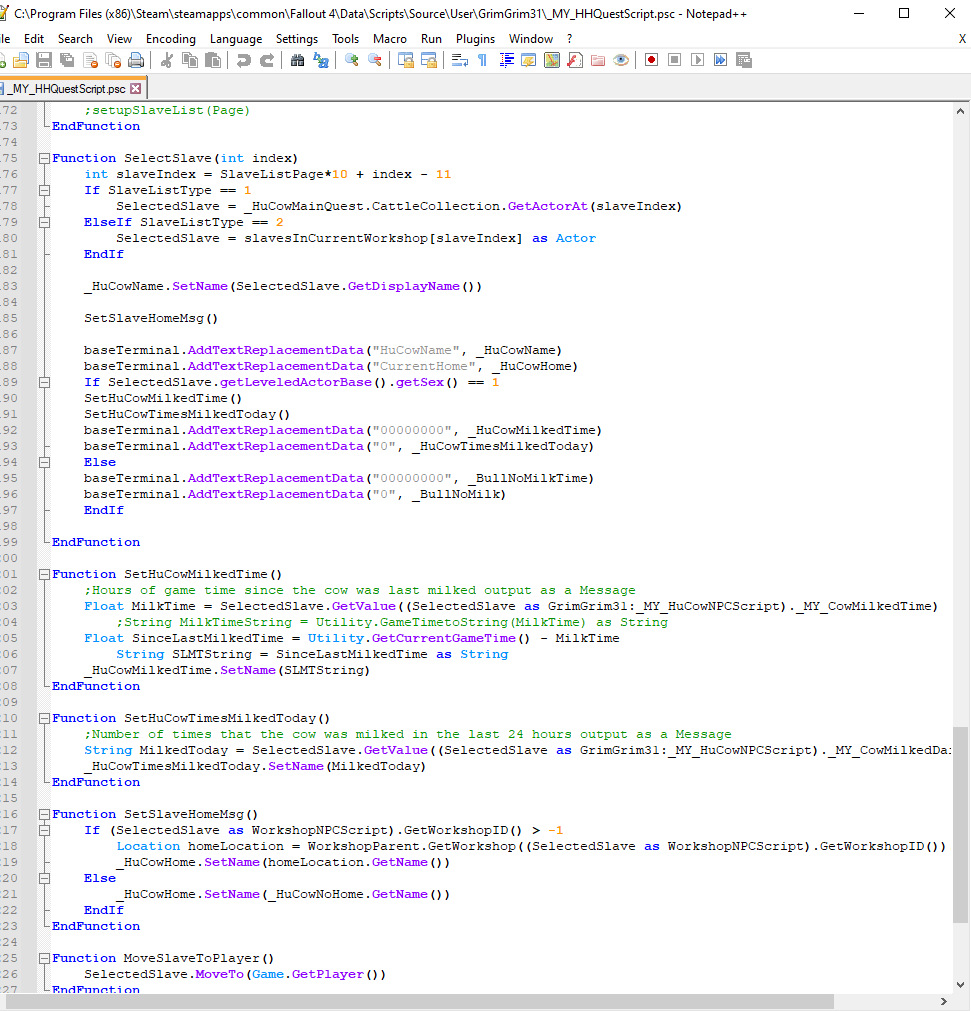Open the Macro menu
Viewport: 971px width, 1011px height.
pyautogui.click(x=390, y=39)
